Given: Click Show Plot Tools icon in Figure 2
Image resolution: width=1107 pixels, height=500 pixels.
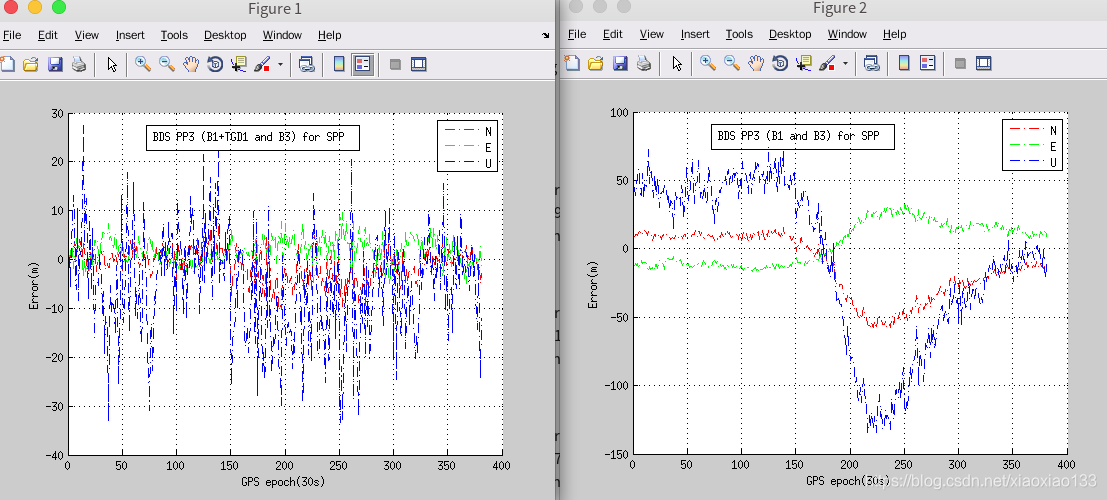Looking at the screenshot, I should tap(983, 64).
